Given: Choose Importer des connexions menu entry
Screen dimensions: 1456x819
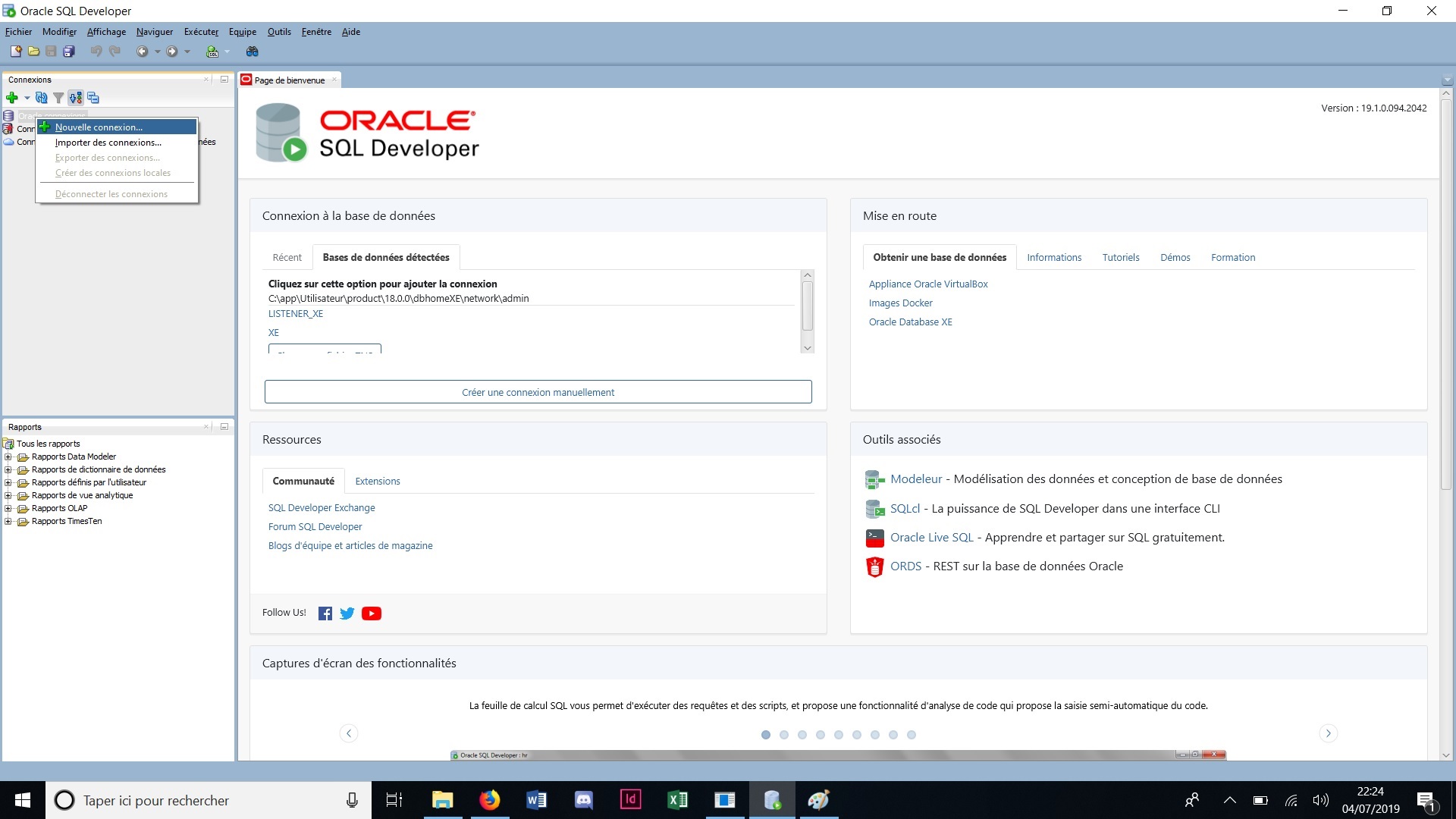Looking at the screenshot, I should [x=118, y=143].
